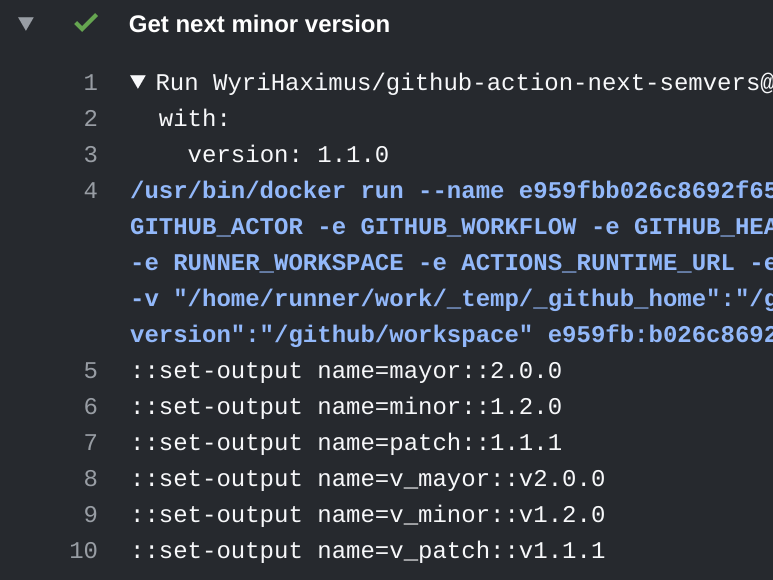Click the 'with:' log line
This screenshot has height=580, width=773.
[x=194, y=119]
